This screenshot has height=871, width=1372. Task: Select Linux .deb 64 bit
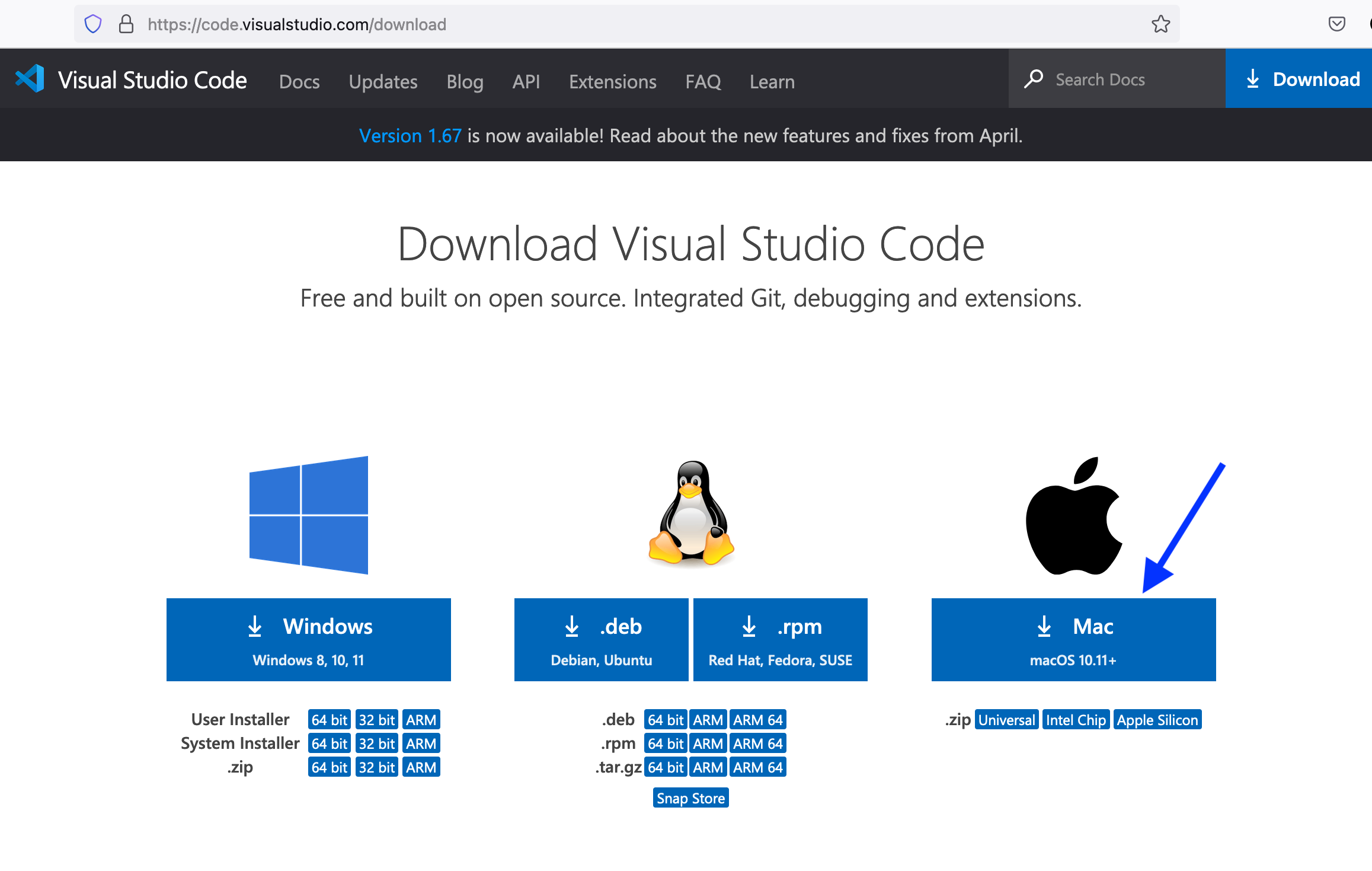pos(666,720)
